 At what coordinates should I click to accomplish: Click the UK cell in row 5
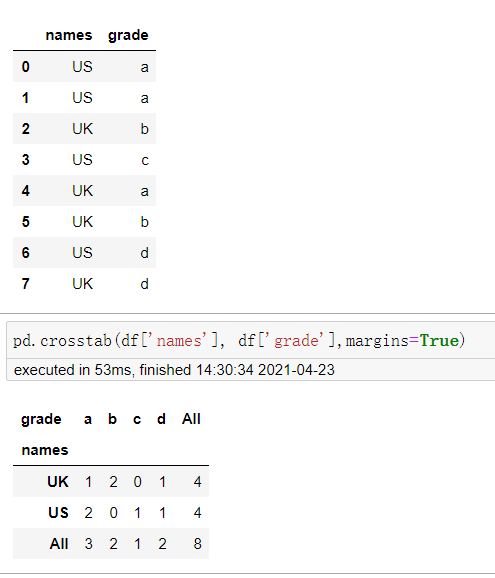click(83, 222)
